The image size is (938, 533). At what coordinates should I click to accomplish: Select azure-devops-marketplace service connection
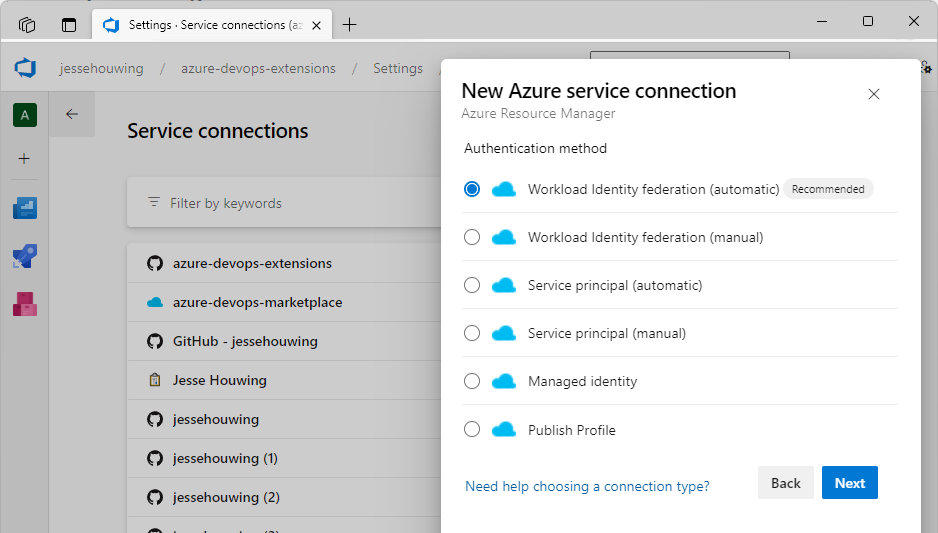(x=257, y=302)
